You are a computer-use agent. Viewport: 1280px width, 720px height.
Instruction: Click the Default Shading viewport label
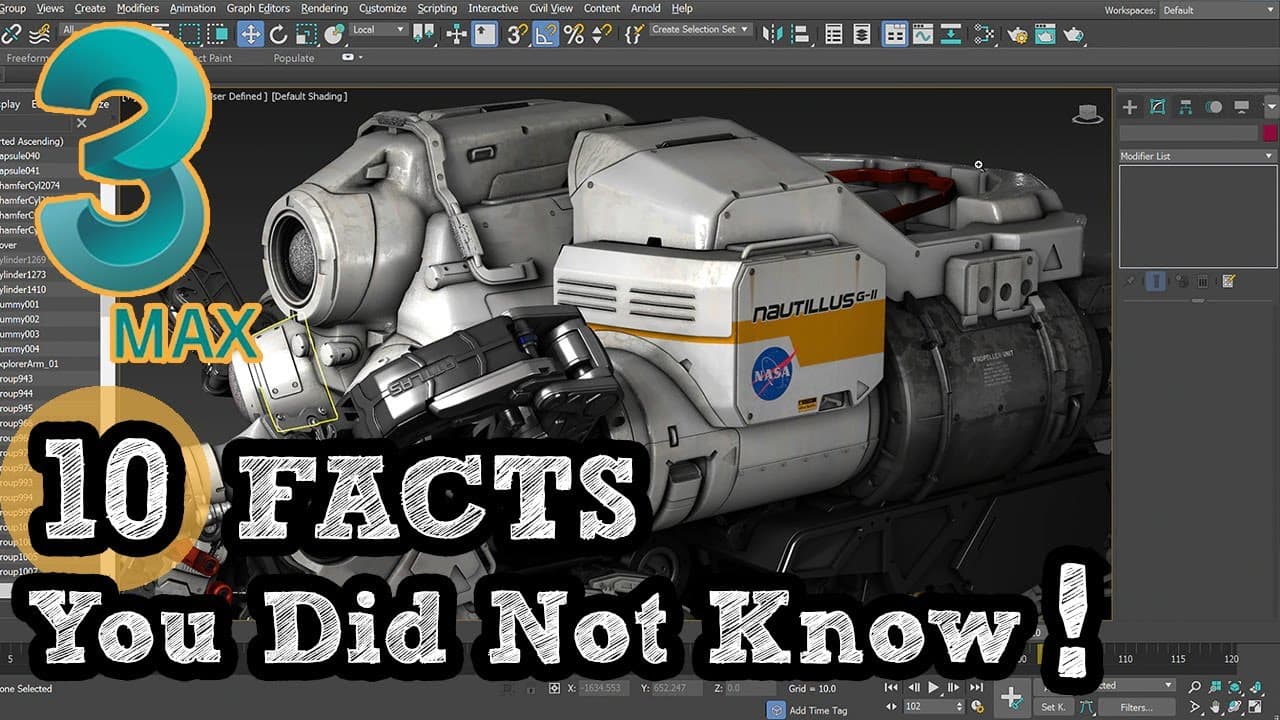309,96
